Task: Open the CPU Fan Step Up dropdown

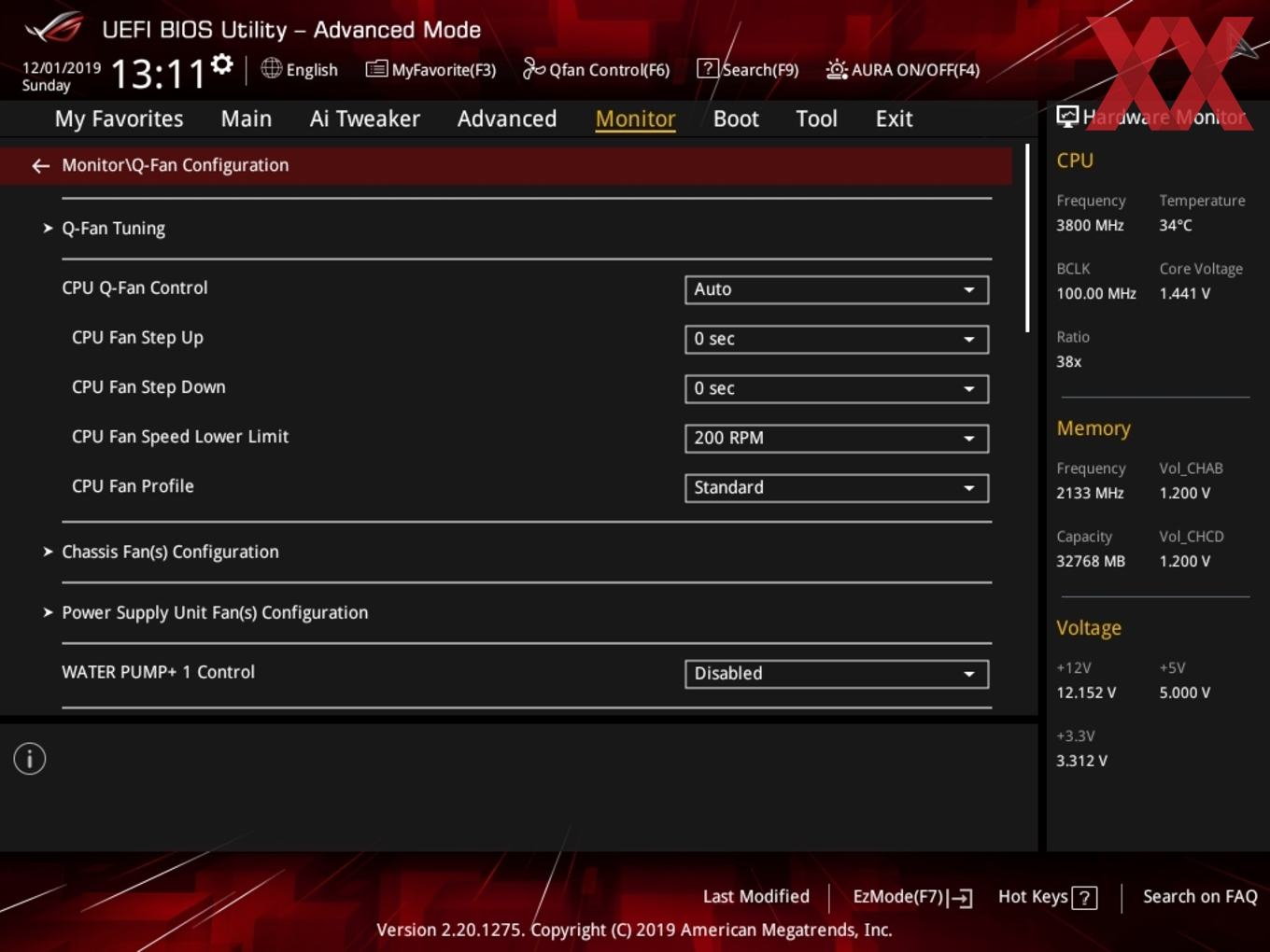Action: pyautogui.click(x=837, y=339)
